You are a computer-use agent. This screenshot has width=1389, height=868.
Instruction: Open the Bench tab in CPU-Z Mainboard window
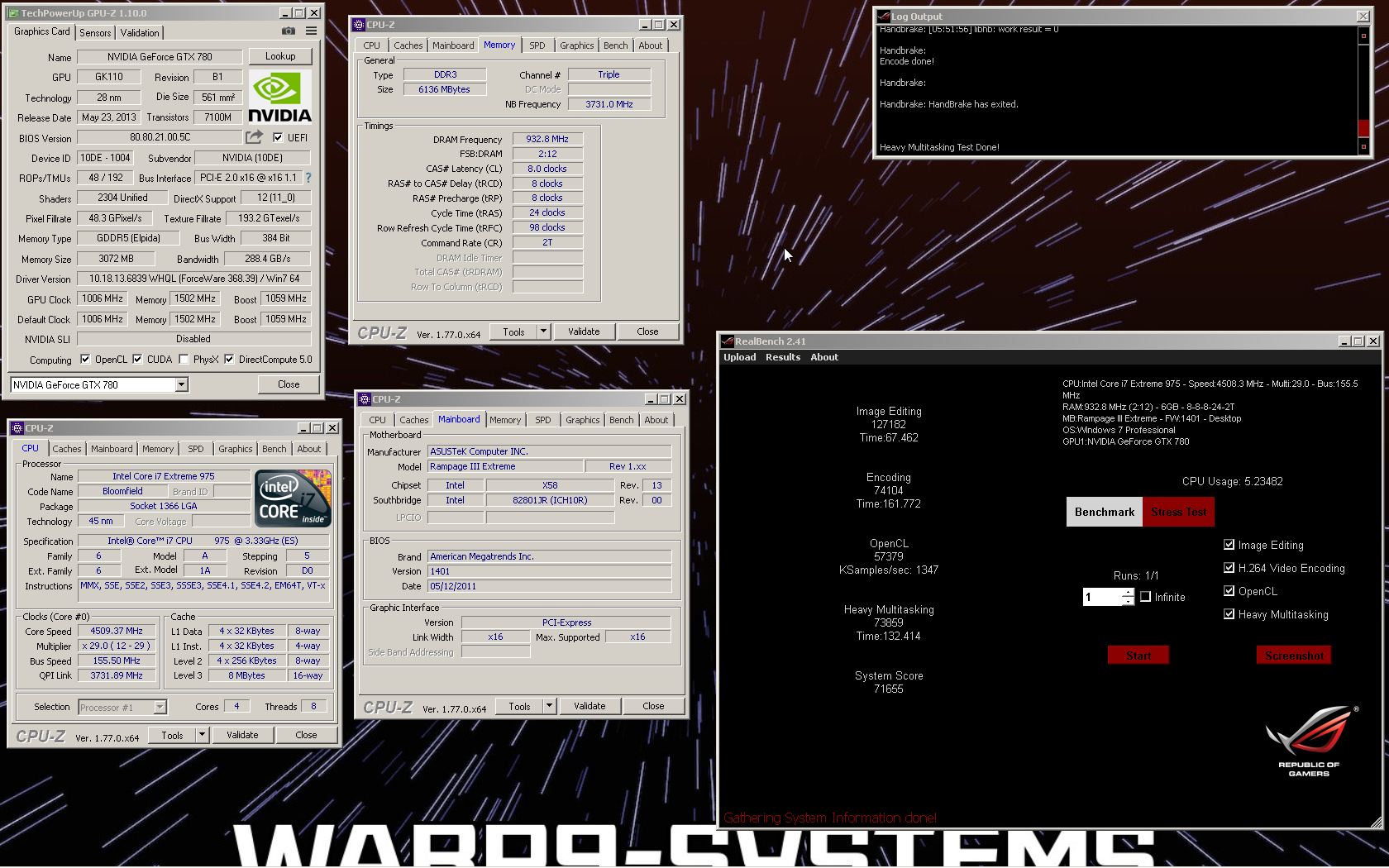pyautogui.click(x=621, y=420)
